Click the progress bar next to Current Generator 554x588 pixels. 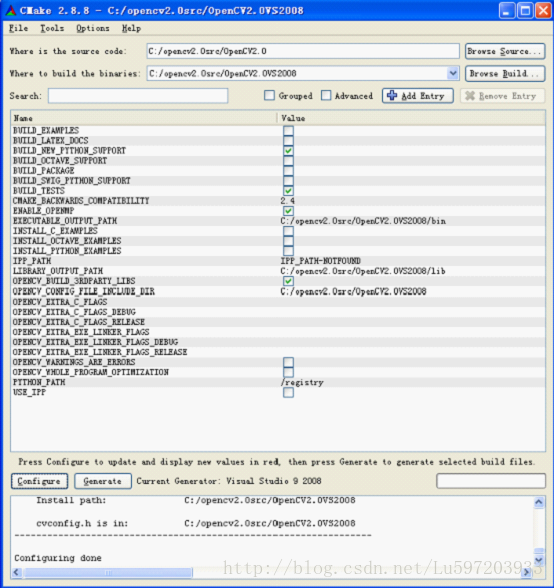click(x=491, y=481)
